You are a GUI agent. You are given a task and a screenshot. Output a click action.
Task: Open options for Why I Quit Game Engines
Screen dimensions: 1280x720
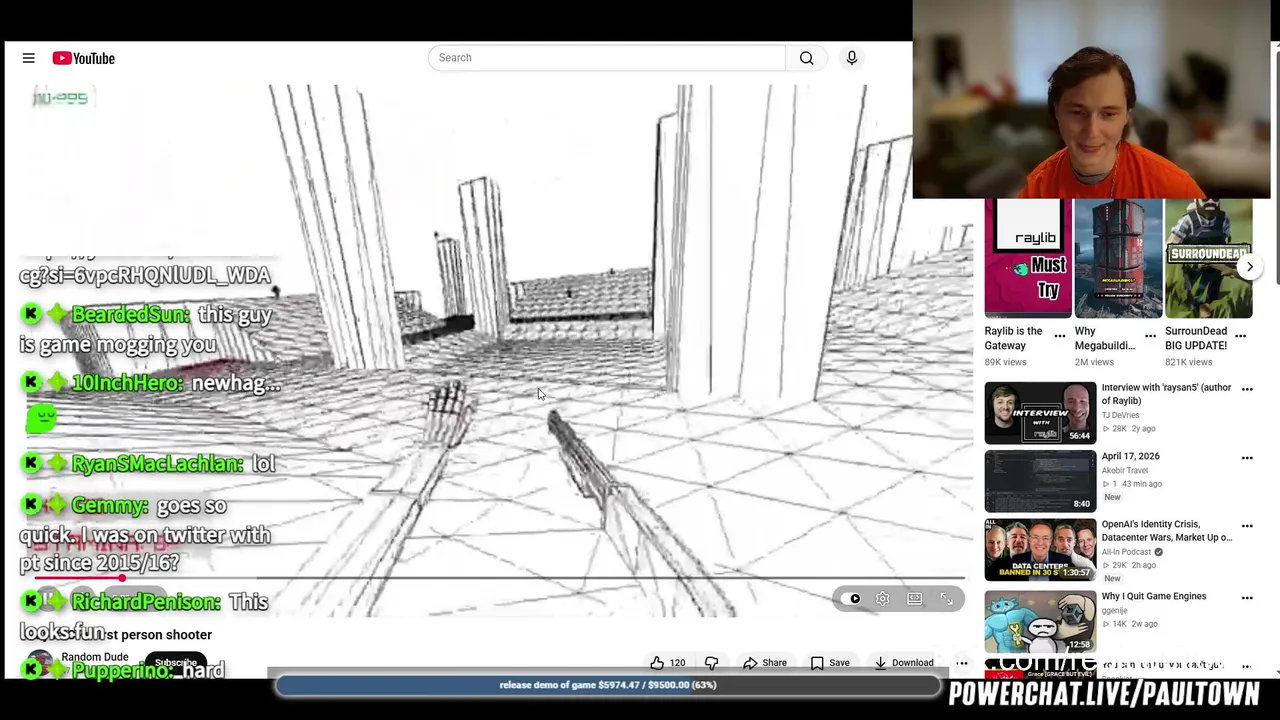point(1247,598)
